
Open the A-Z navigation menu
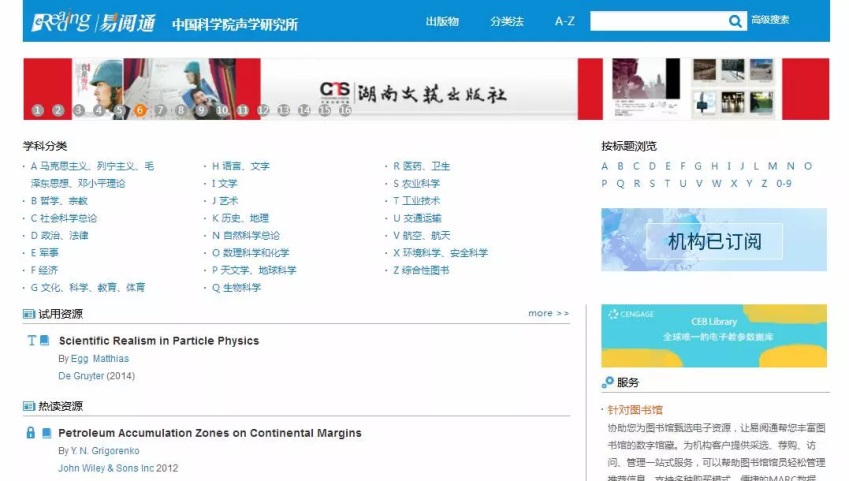(565, 21)
